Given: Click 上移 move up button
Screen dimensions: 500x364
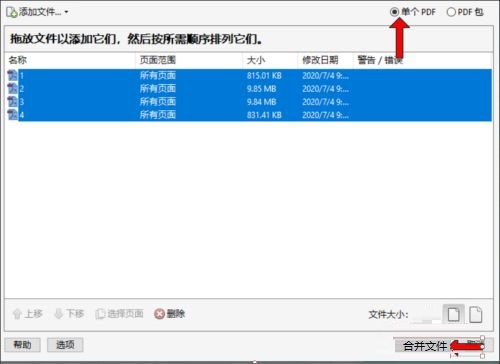Looking at the screenshot, I should [x=27, y=314].
